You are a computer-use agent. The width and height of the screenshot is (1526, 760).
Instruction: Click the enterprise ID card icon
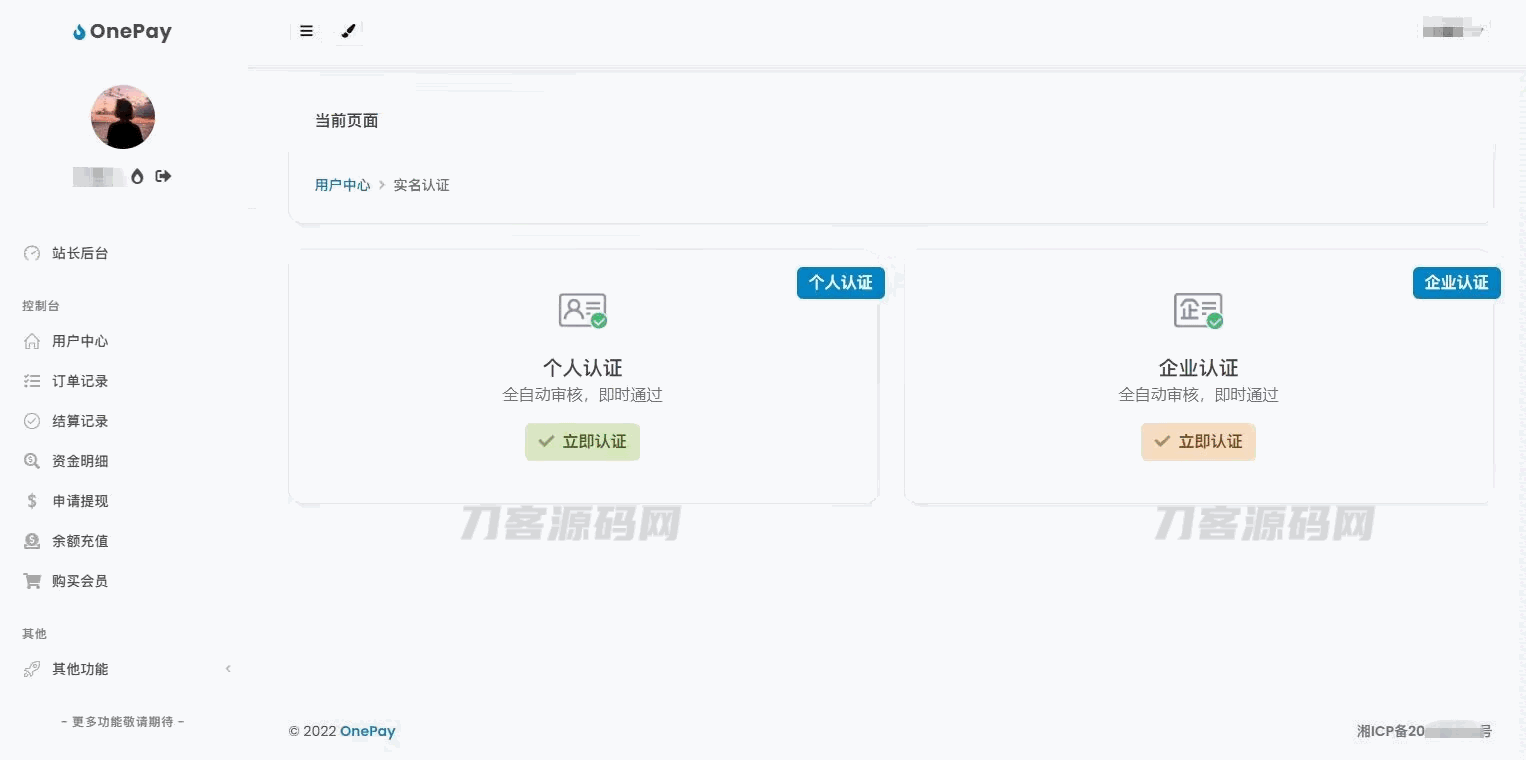tap(1198, 310)
